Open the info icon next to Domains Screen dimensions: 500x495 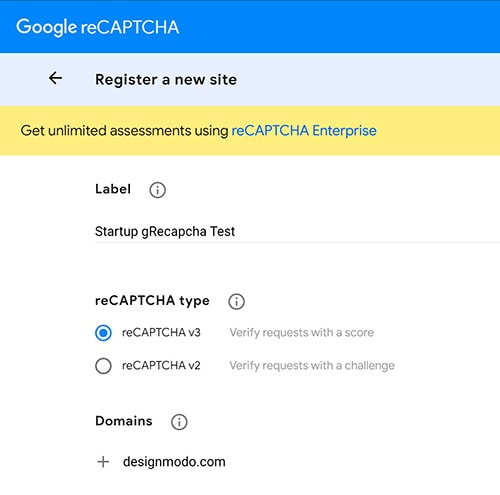tap(179, 422)
